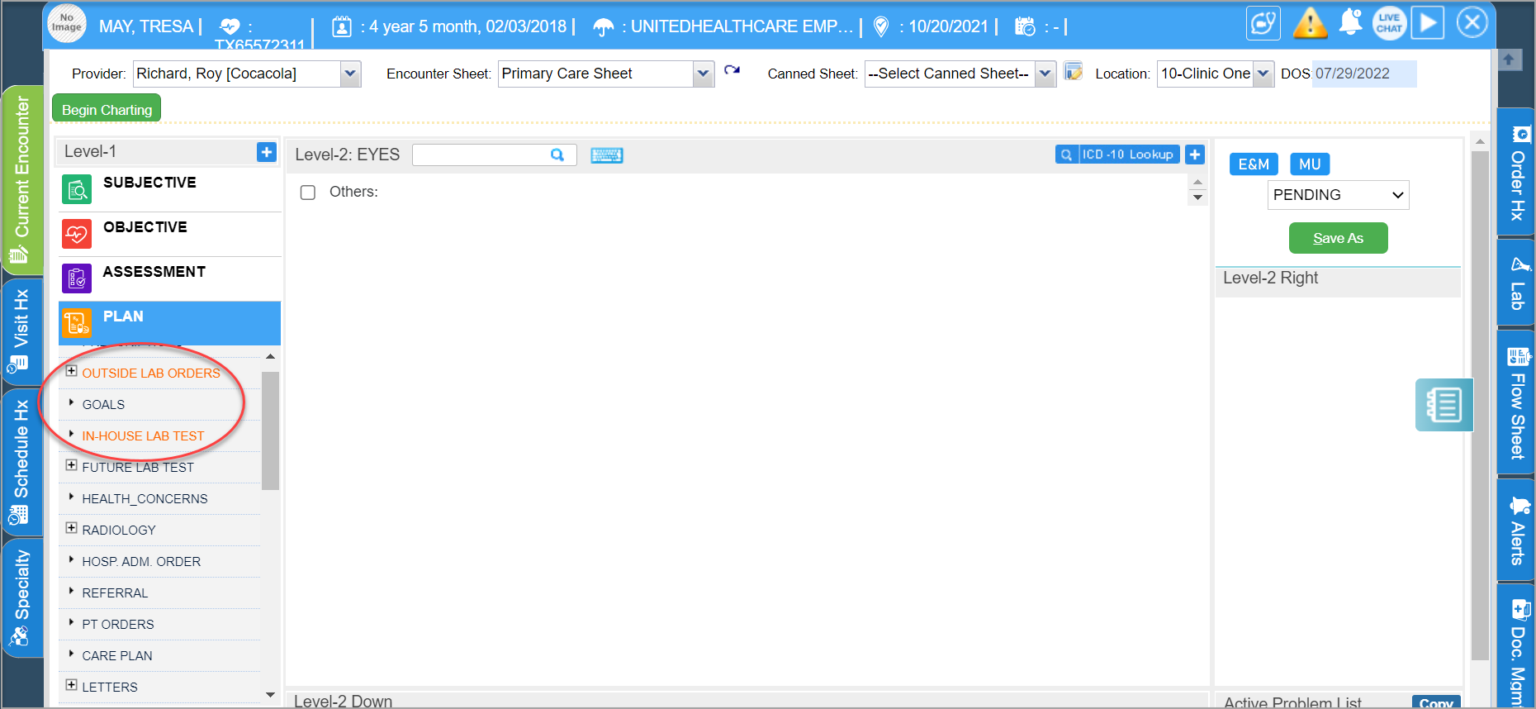
Task: Click the Begin Charting button
Action: (x=106, y=108)
